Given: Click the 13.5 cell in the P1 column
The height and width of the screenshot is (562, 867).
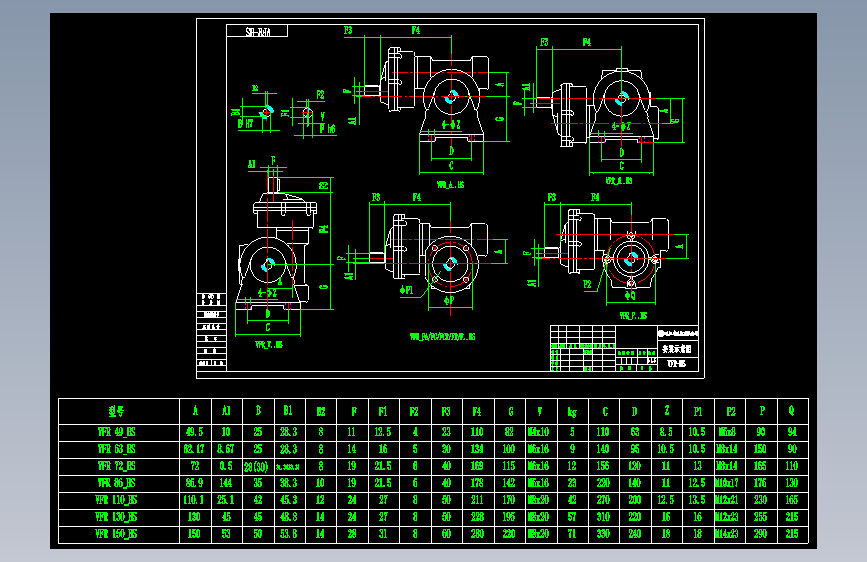Looking at the screenshot, I should pos(698,500).
